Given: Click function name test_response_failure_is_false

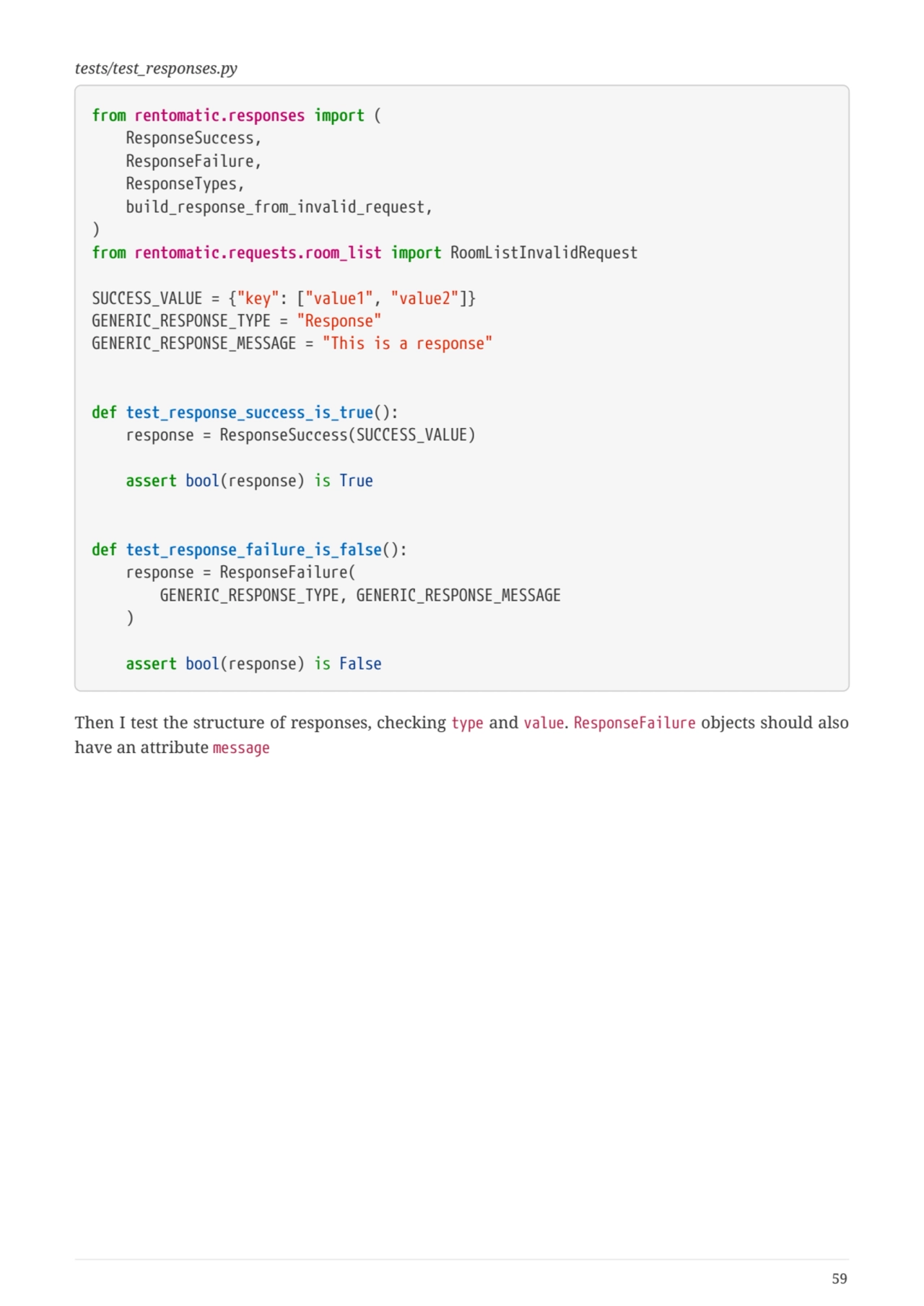Looking at the screenshot, I should point(253,549).
